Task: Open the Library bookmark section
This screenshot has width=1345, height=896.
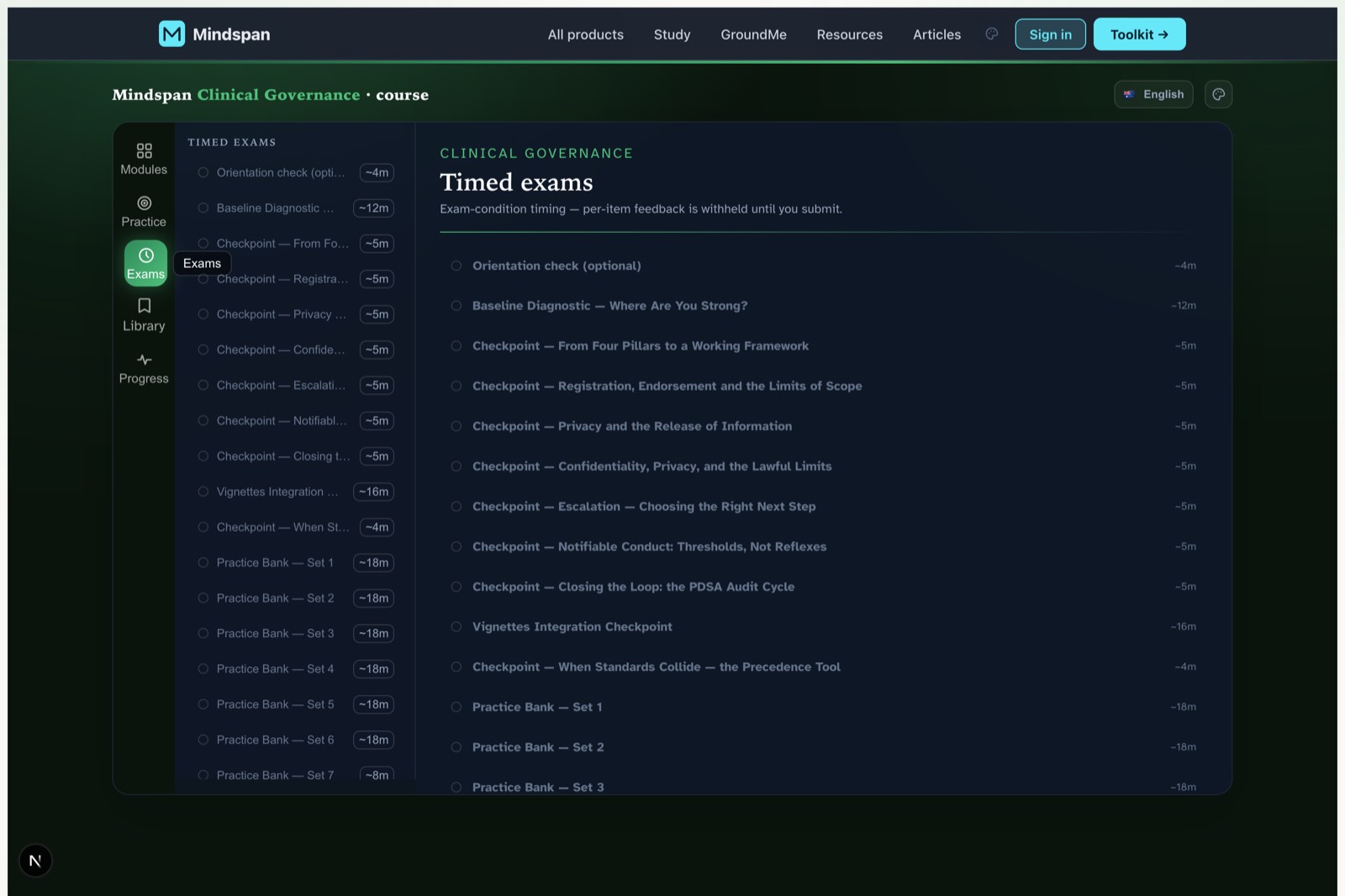Action: click(x=144, y=315)
